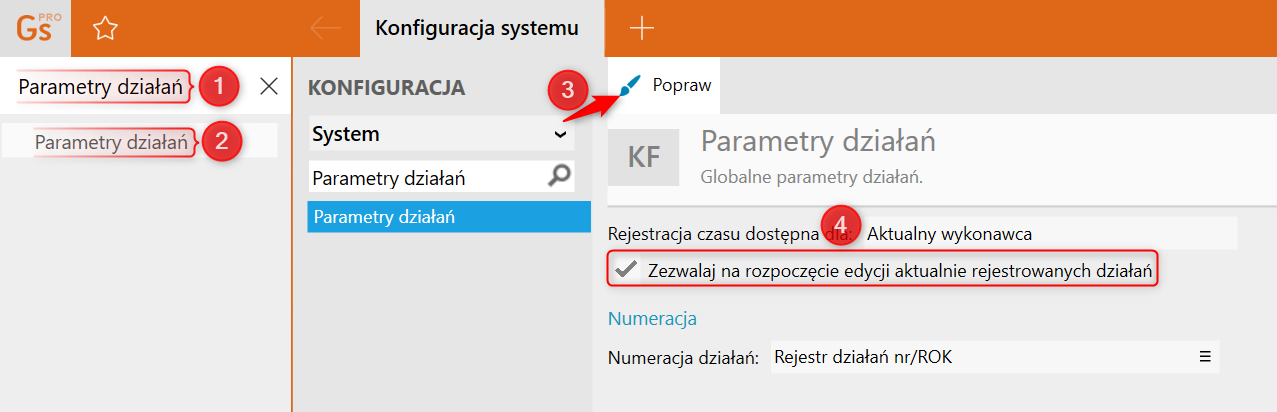Click the KF avatar tile
The width and height of the screenshot is (1277, 412).
(x=643, y=158)
